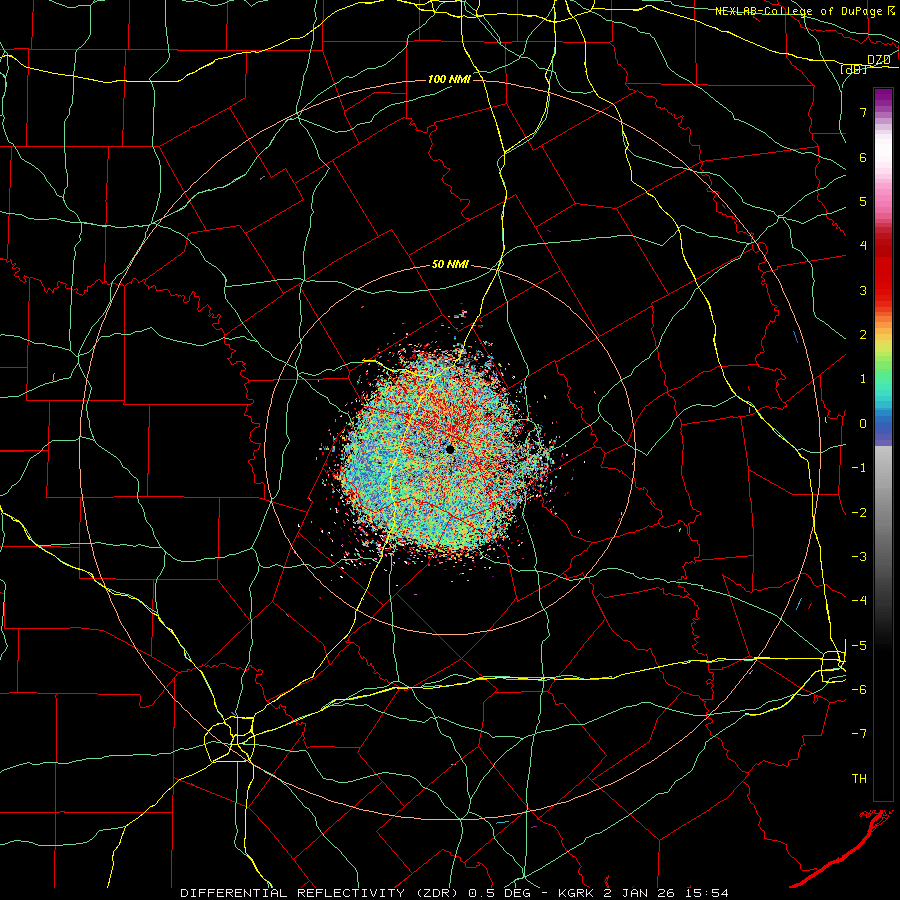Click the "15:54" timestamp in the caption
This screenshot has height=900, width=900.
point(707,893)
